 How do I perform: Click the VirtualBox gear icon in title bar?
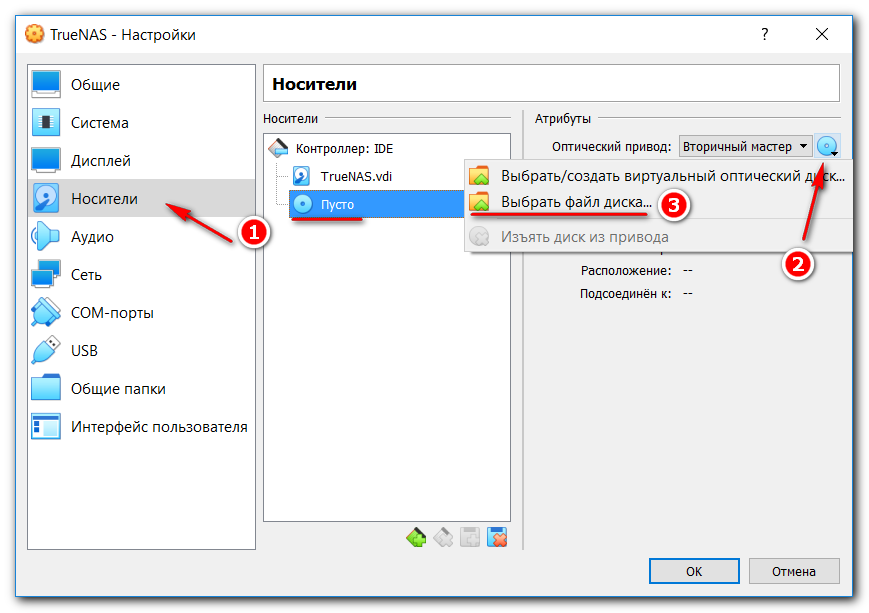pos(34,34)
